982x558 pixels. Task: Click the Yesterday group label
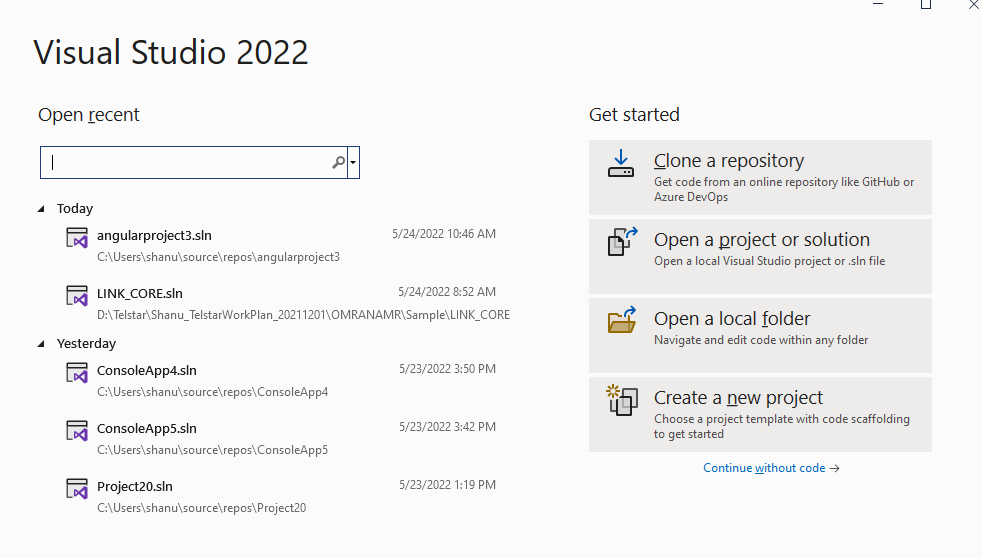click(x=86, y=343)
